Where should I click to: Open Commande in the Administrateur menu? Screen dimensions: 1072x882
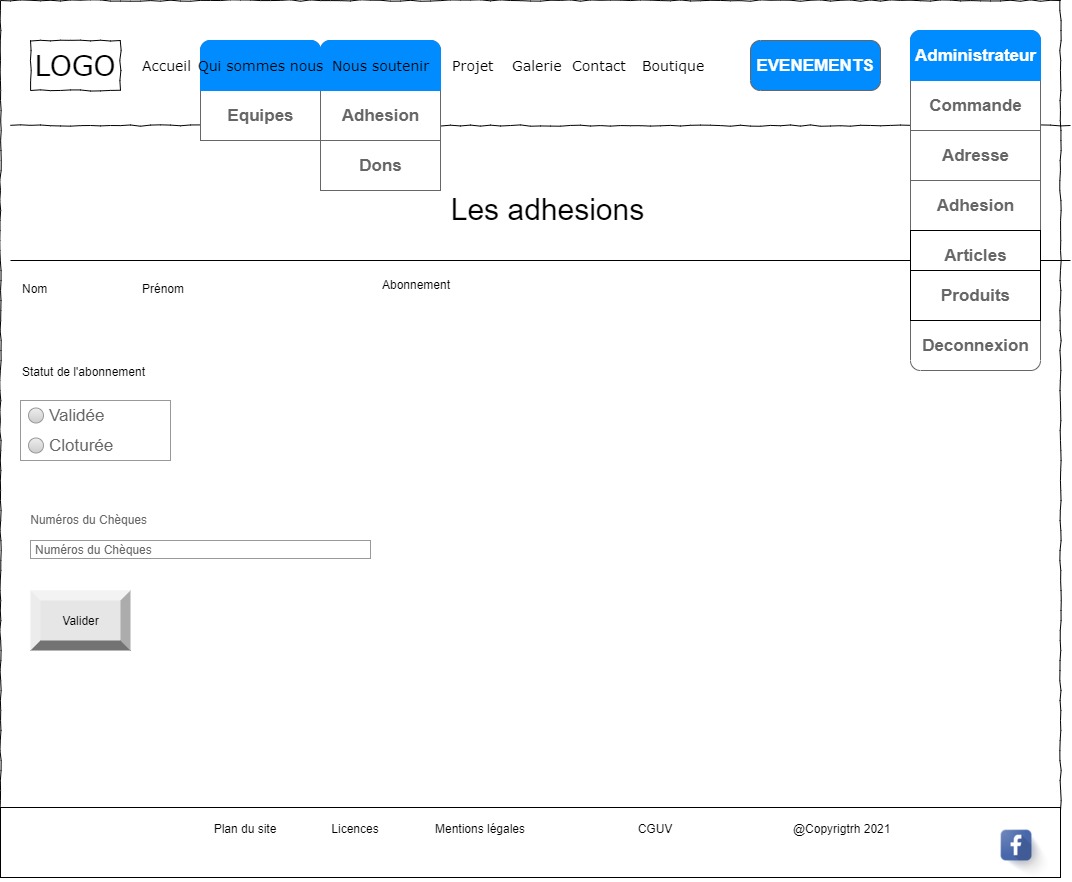(x=975, y=106)
